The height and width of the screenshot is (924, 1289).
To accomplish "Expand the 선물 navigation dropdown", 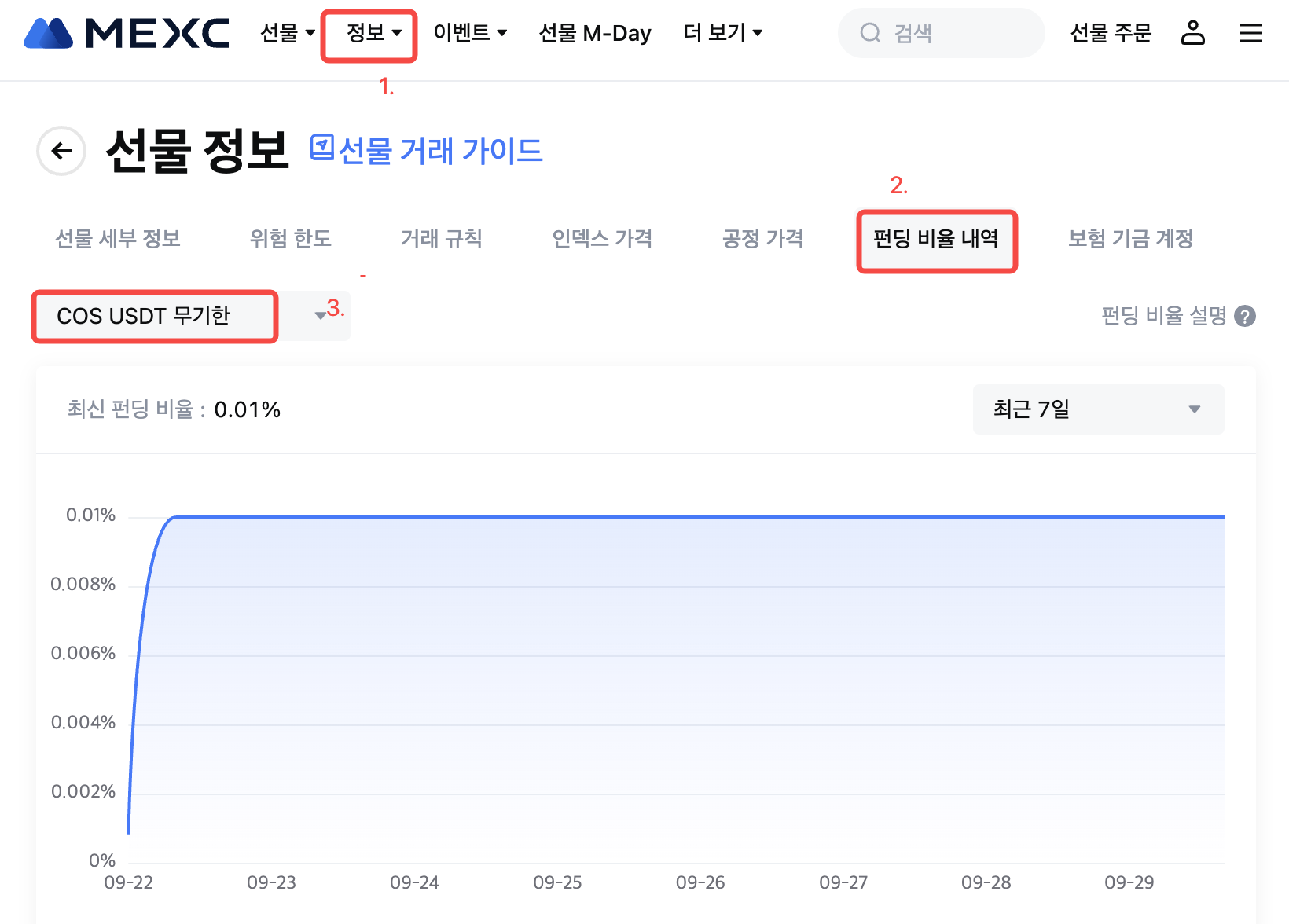I will tap(288, 33).
